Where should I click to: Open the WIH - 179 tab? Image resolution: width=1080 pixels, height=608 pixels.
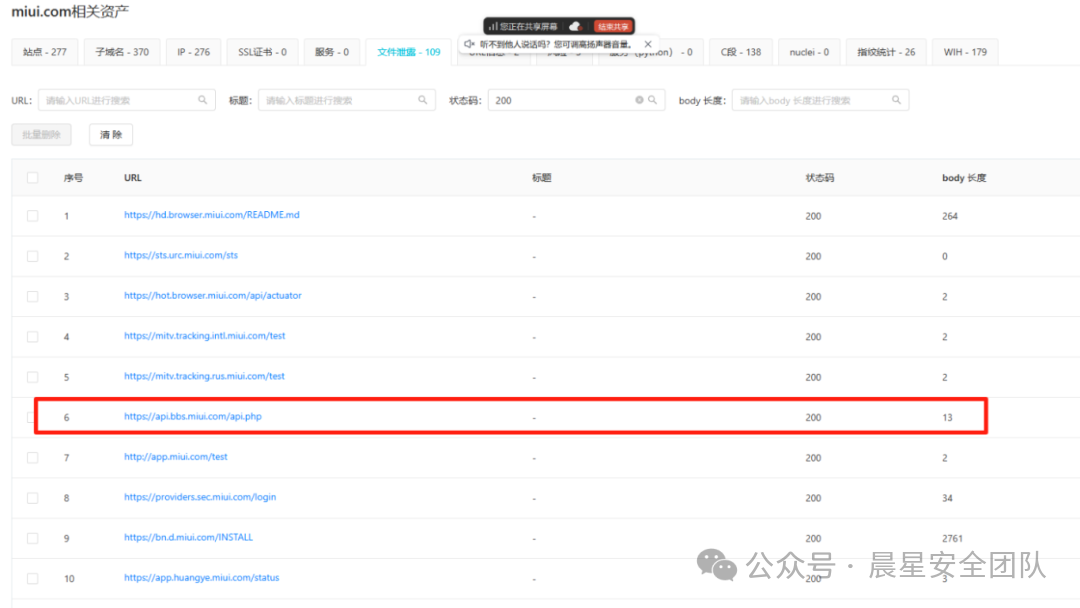click(x=964, y=52)
